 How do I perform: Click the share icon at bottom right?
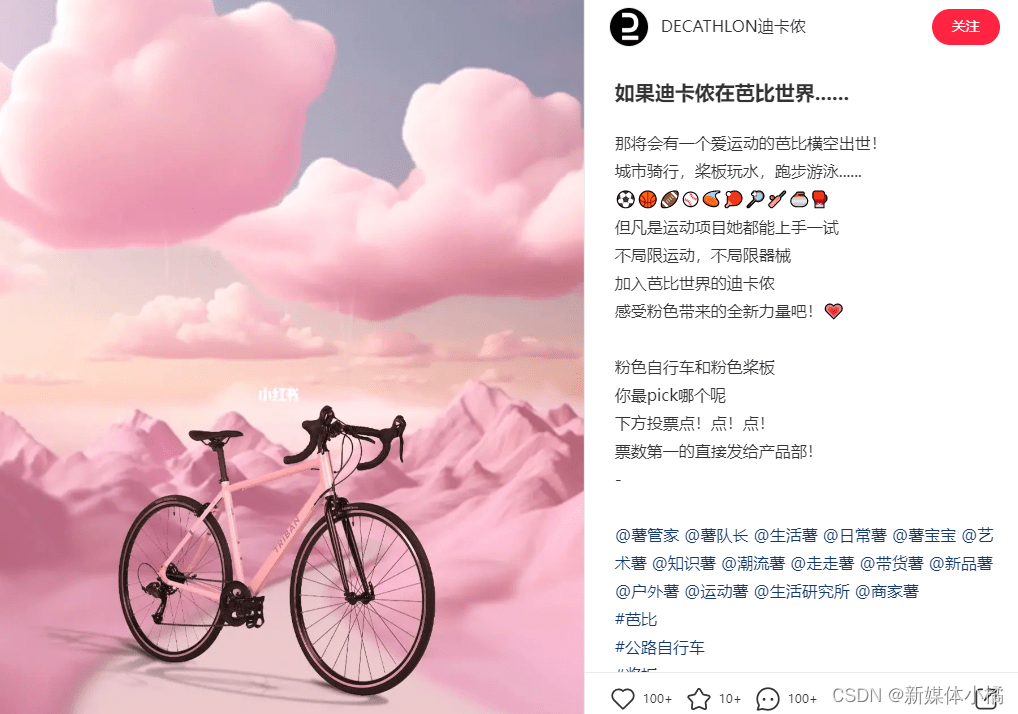[987, 698]
